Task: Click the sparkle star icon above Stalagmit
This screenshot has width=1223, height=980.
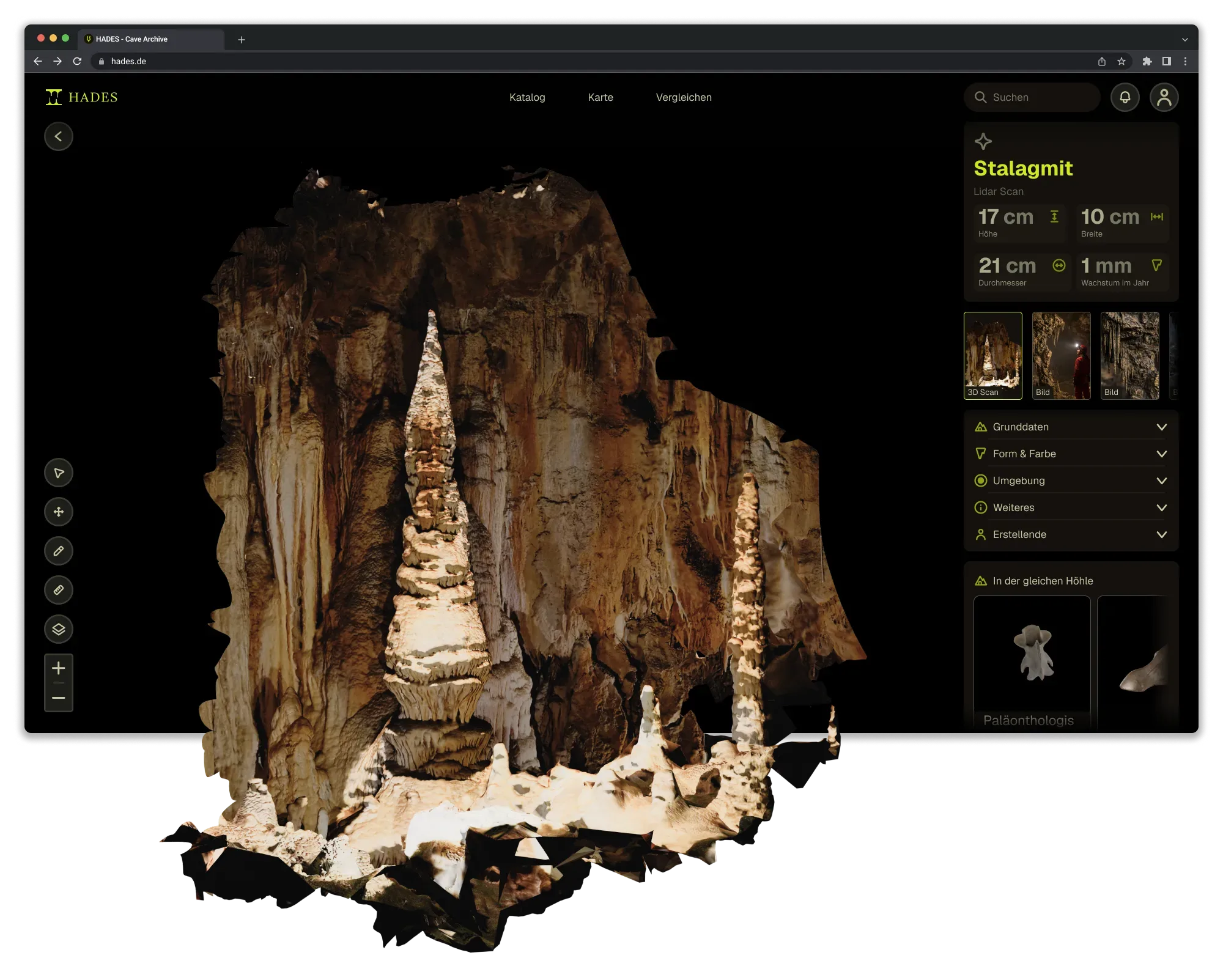Action: point(983,141)
